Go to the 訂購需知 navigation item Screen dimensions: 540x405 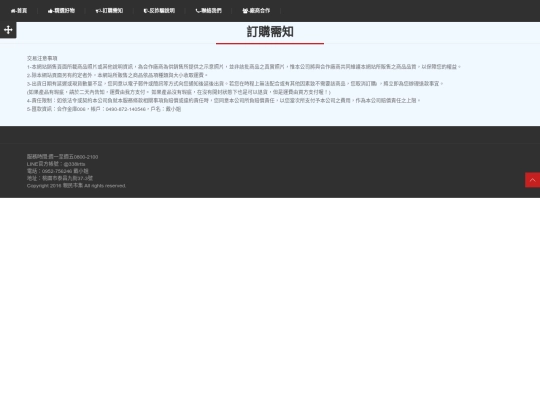point(109,11)
